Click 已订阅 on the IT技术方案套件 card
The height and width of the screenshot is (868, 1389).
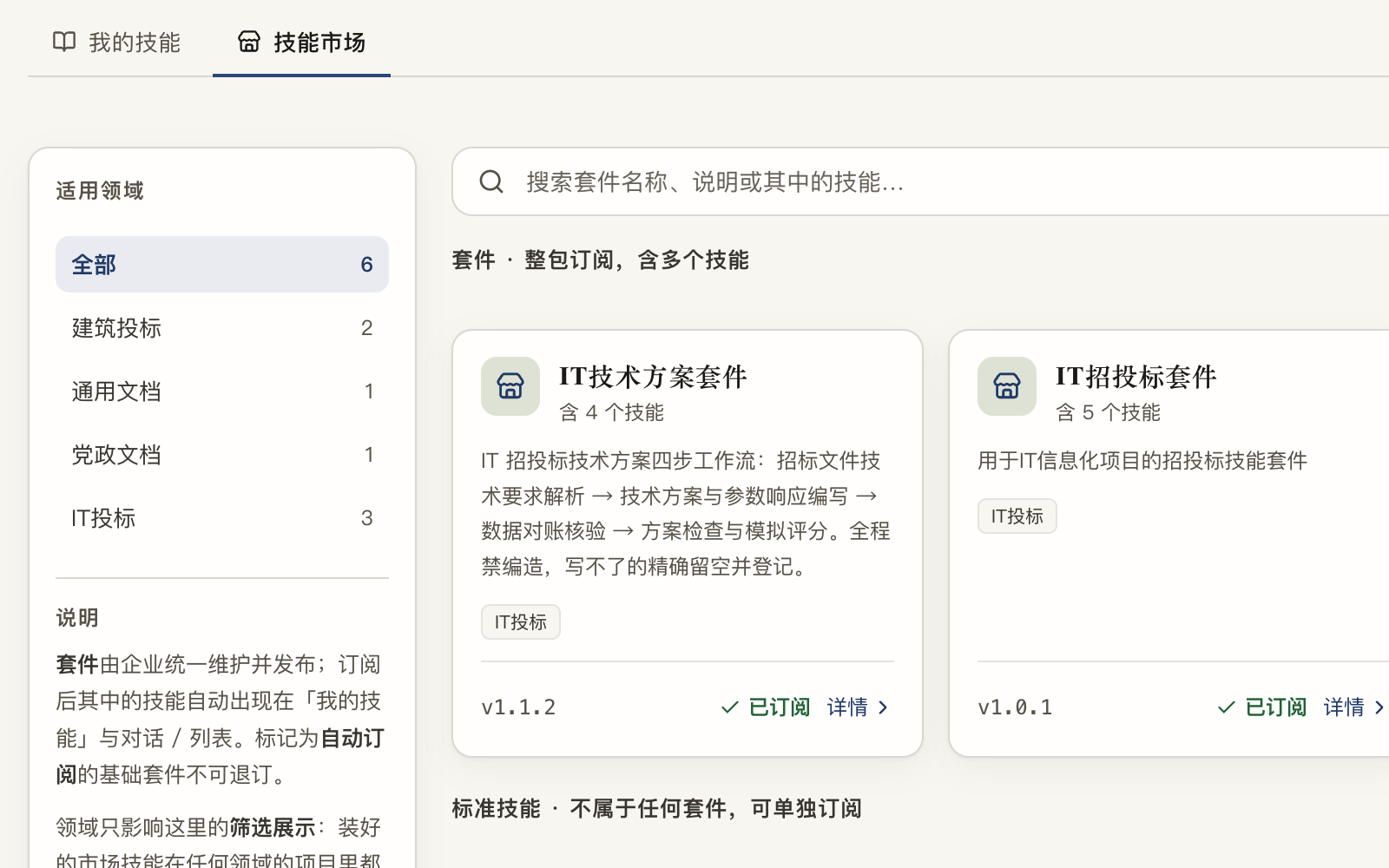coord(766,707)
